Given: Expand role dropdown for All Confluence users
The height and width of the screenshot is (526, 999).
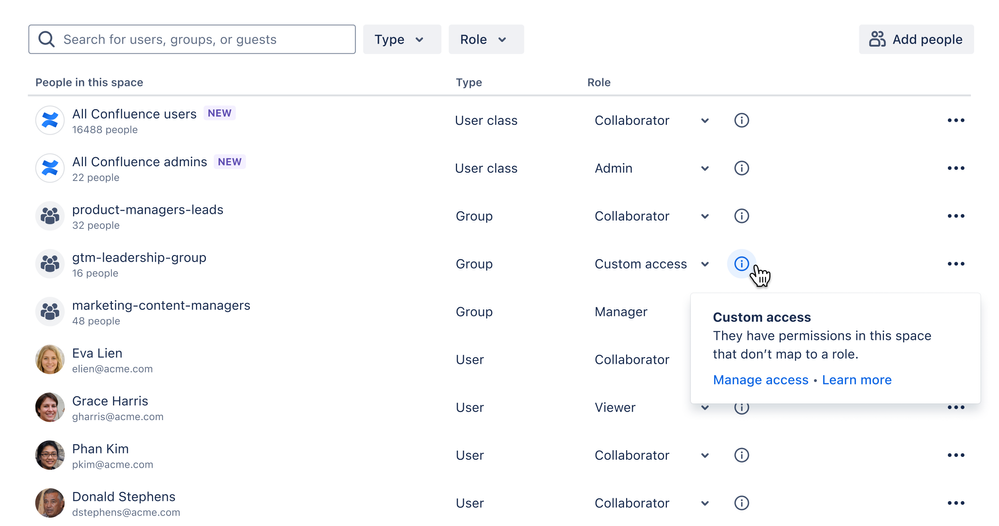Looking at the screenshot, I should tap(705, 120).
